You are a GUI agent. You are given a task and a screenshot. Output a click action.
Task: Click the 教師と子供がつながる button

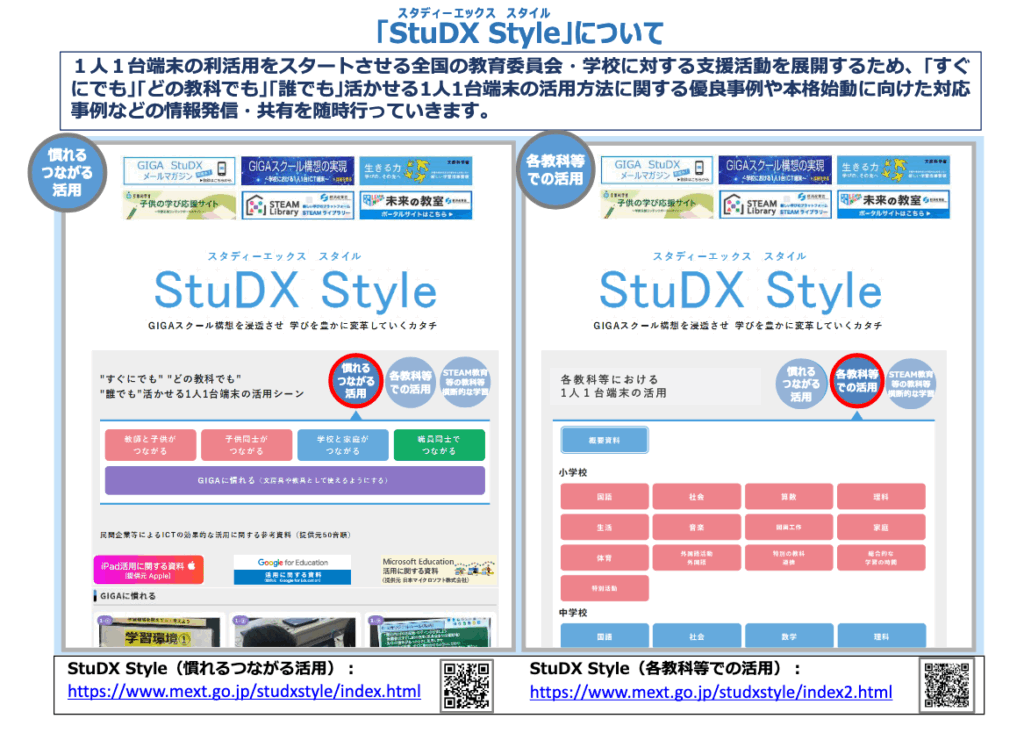tap(148, 445)
